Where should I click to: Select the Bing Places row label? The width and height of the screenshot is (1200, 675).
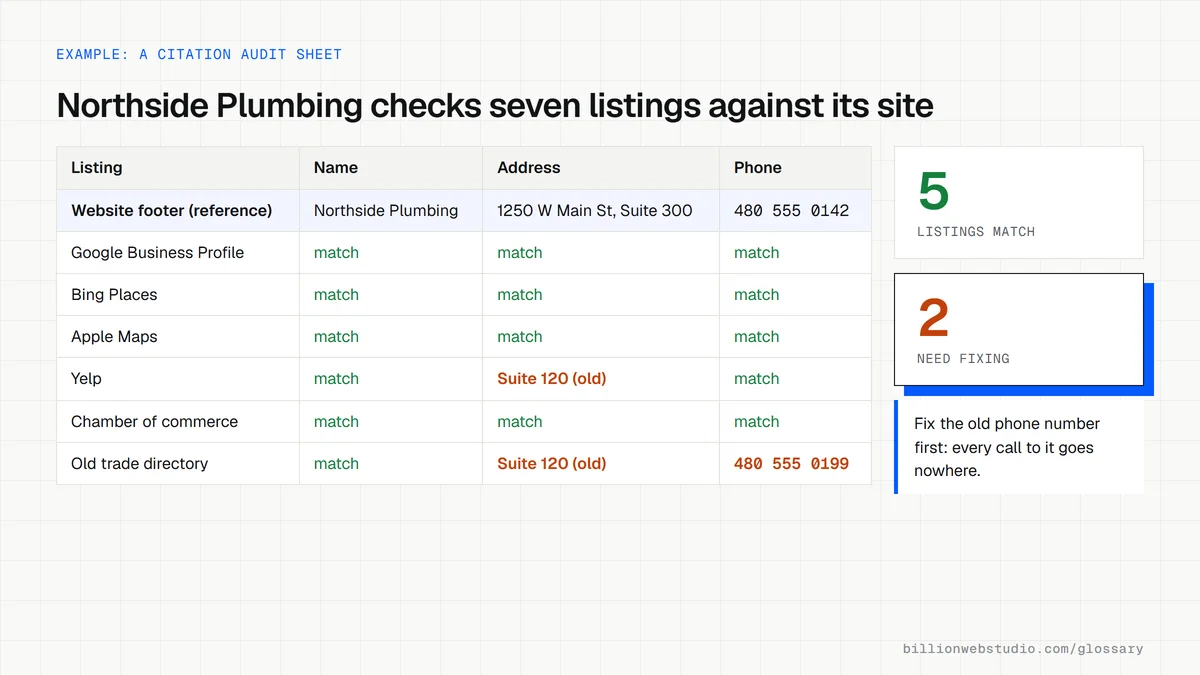point(114,294)
